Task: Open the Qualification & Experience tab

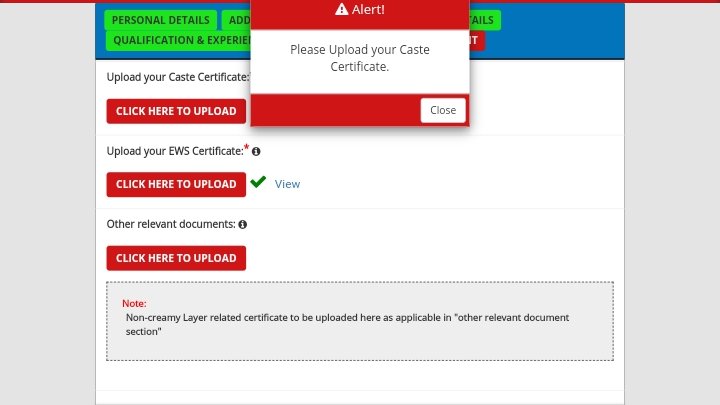Action: coord(178,40)
